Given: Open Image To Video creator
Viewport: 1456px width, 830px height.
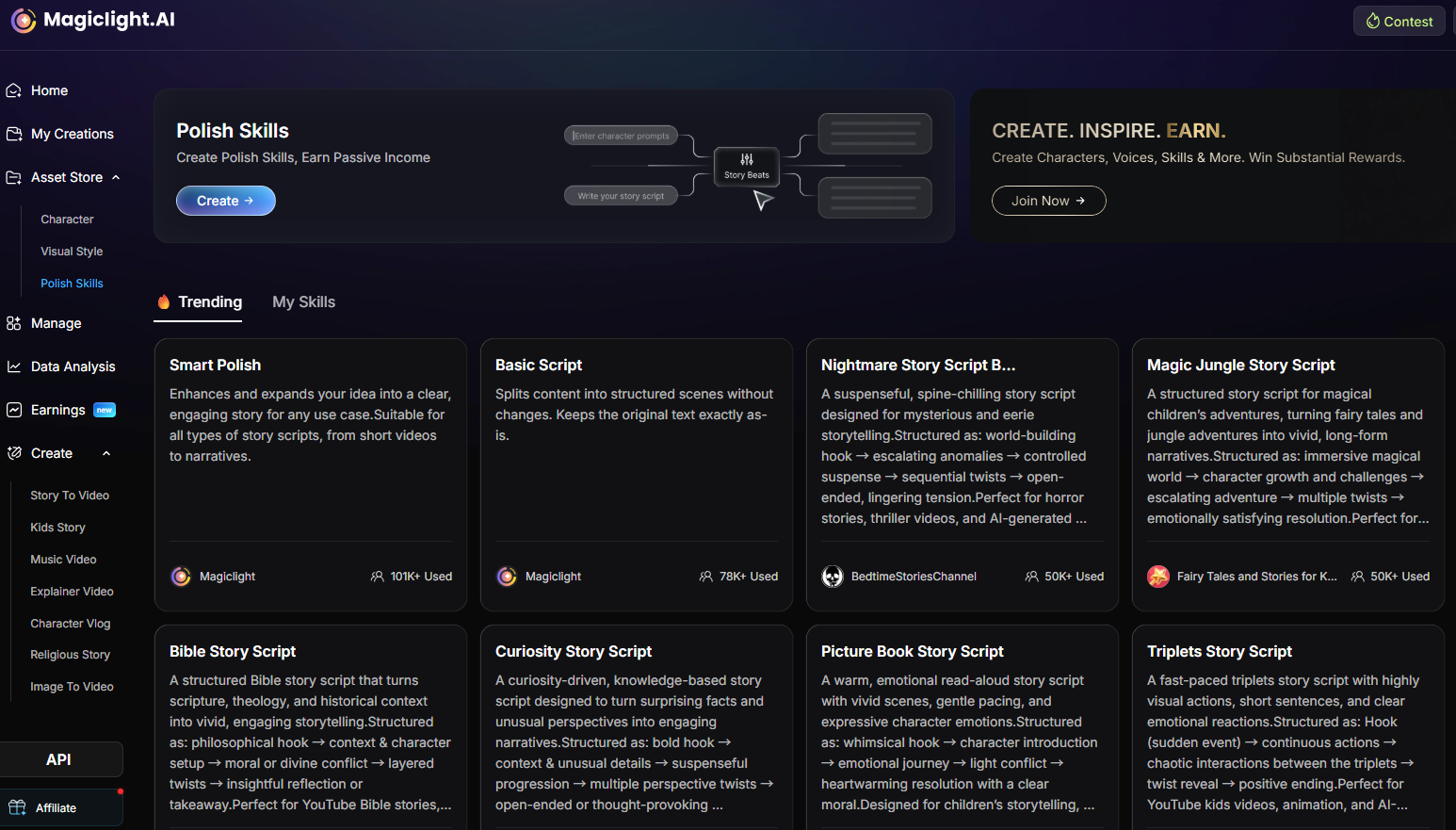Looking at the screenshot, I should click(72, 687).
